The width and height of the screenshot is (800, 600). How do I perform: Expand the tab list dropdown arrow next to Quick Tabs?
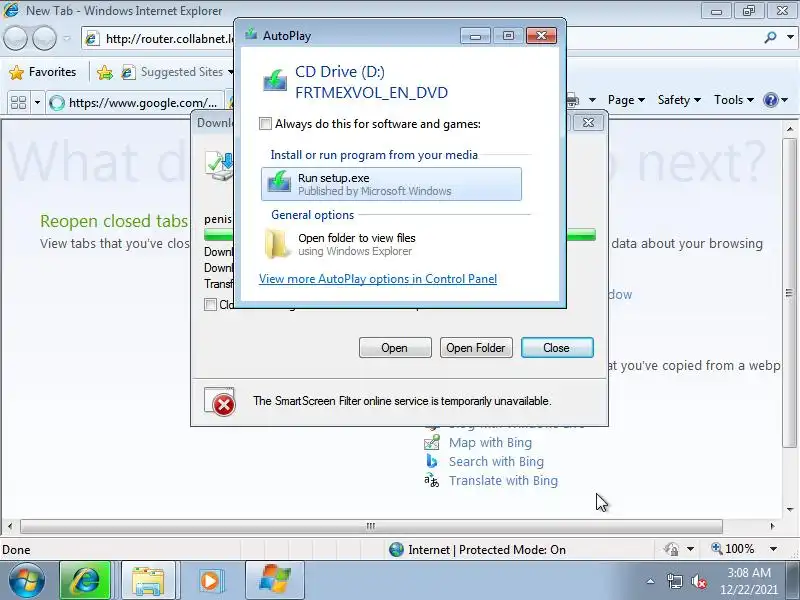tap(37, 103)
